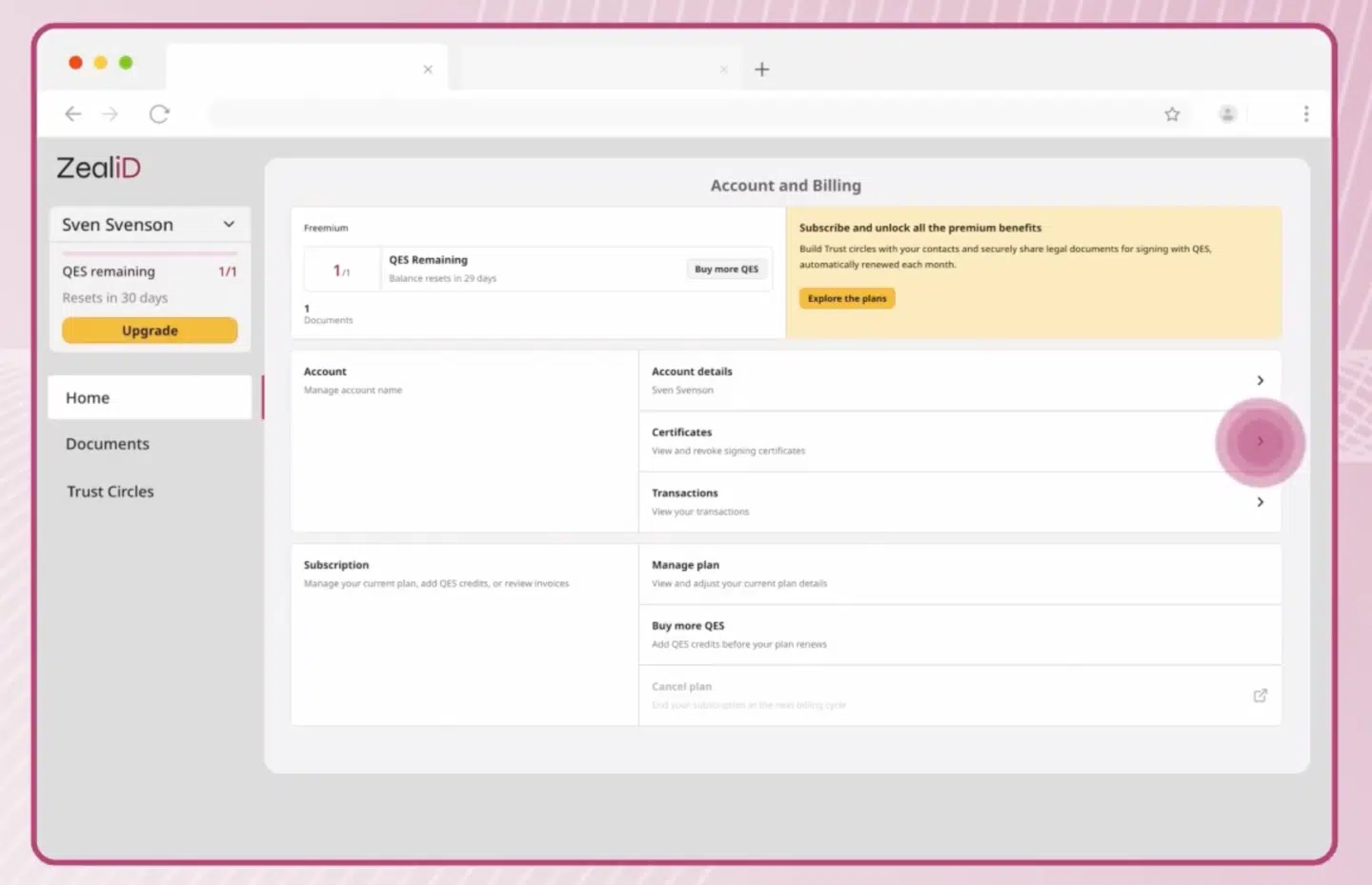Select the Buy more QES subscription row

(960, 634)
